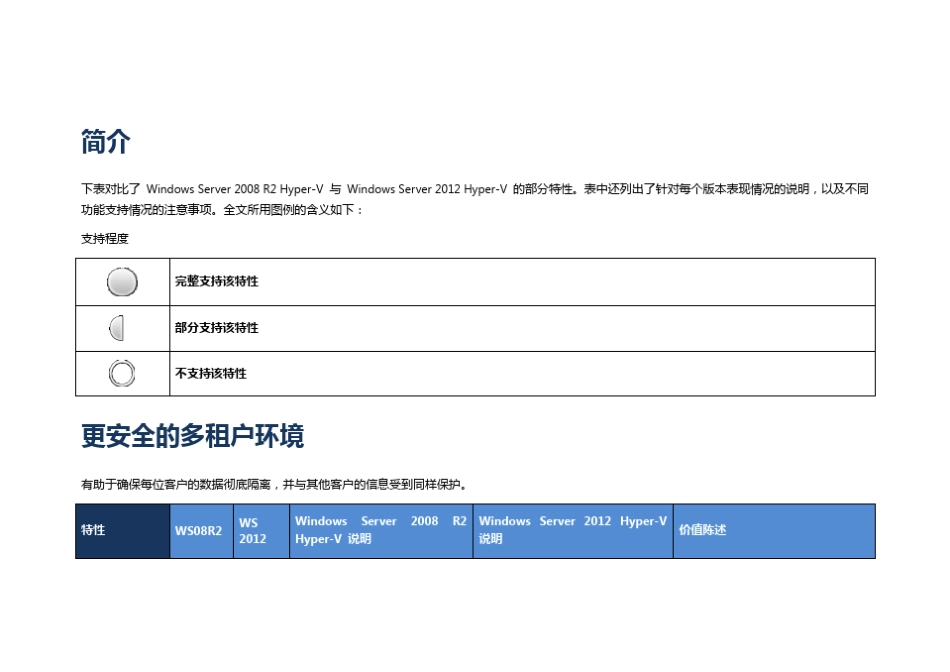
Task: Click the line beginning 功能支持情况的注意事项
Action: [x=222, y=210]
